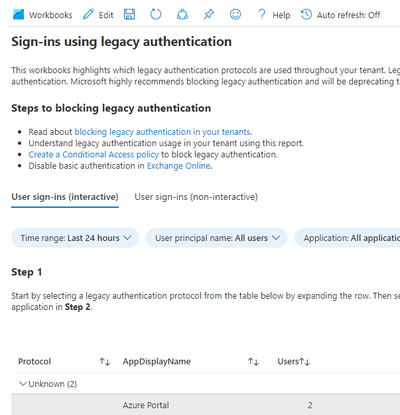Collapse the Unknown (2) protocol row
Viewport: 400px width, 415px height.
pos(23,384)
